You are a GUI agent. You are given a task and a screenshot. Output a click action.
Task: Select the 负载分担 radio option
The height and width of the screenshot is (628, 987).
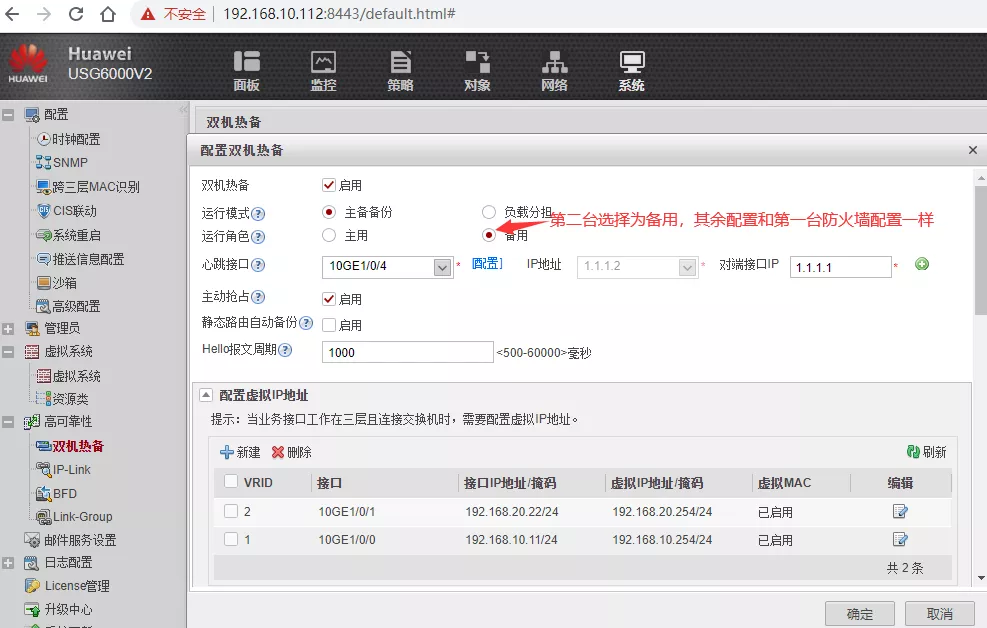coord(489,212)
